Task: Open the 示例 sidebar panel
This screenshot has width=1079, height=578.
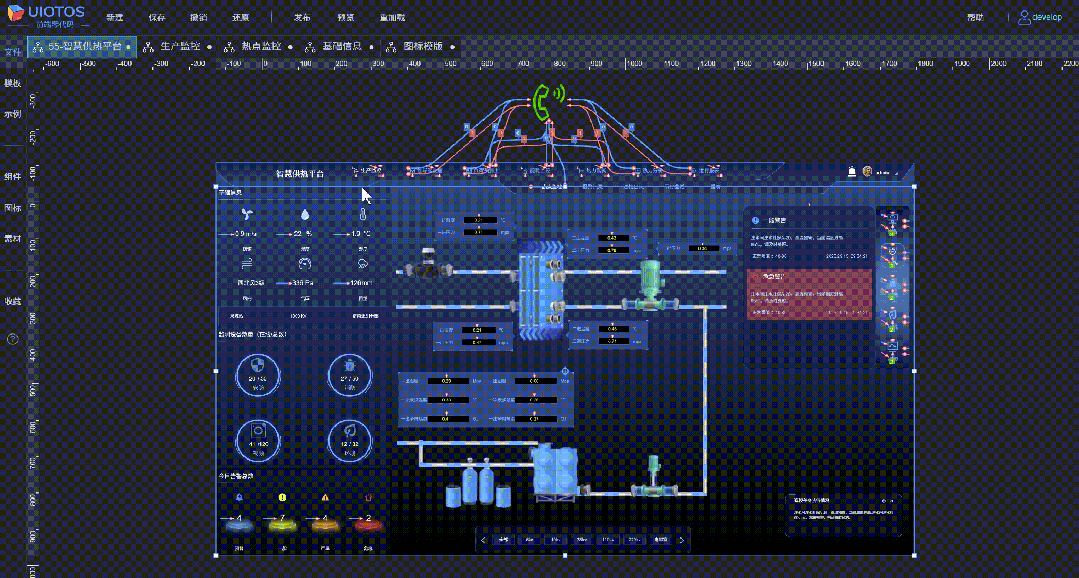Action: (x=12, y=114)
